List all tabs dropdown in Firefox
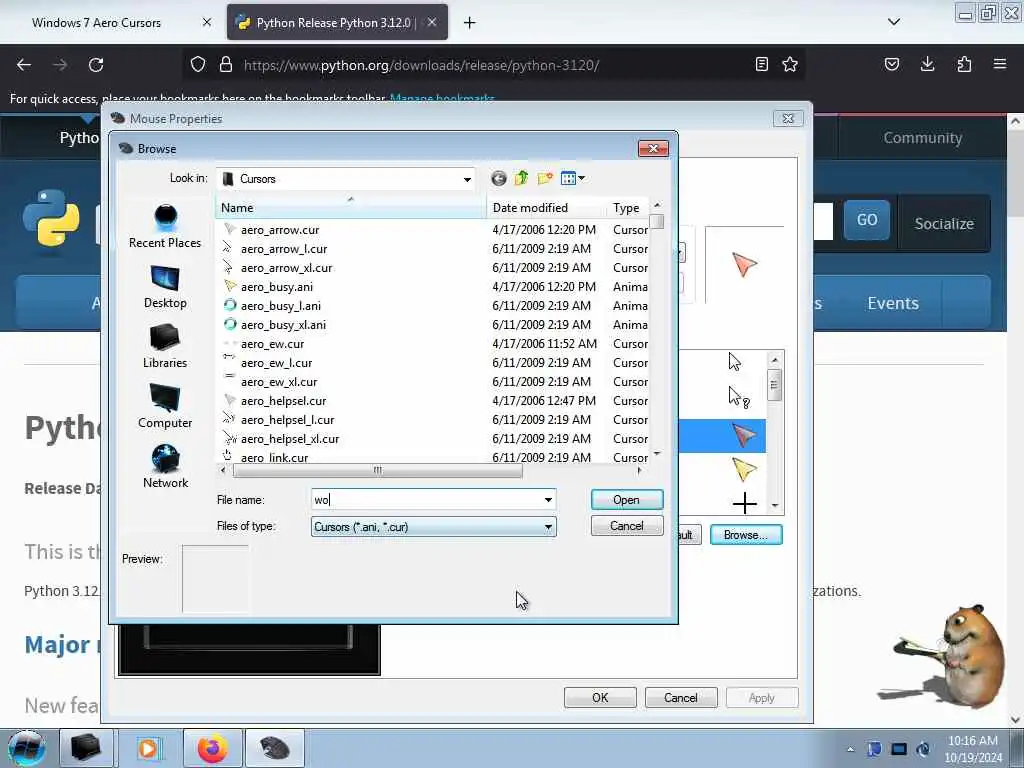The image size is (1024, 768). point(894,22)
